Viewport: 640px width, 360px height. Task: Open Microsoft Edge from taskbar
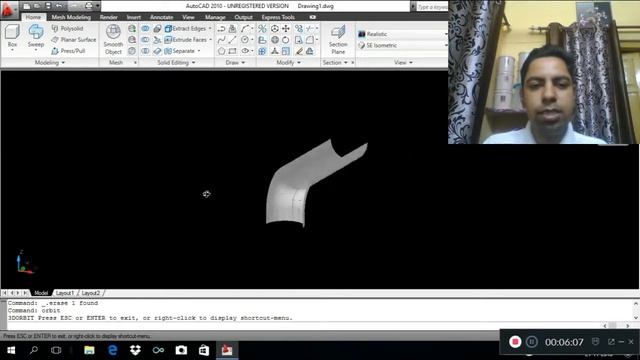112,350
